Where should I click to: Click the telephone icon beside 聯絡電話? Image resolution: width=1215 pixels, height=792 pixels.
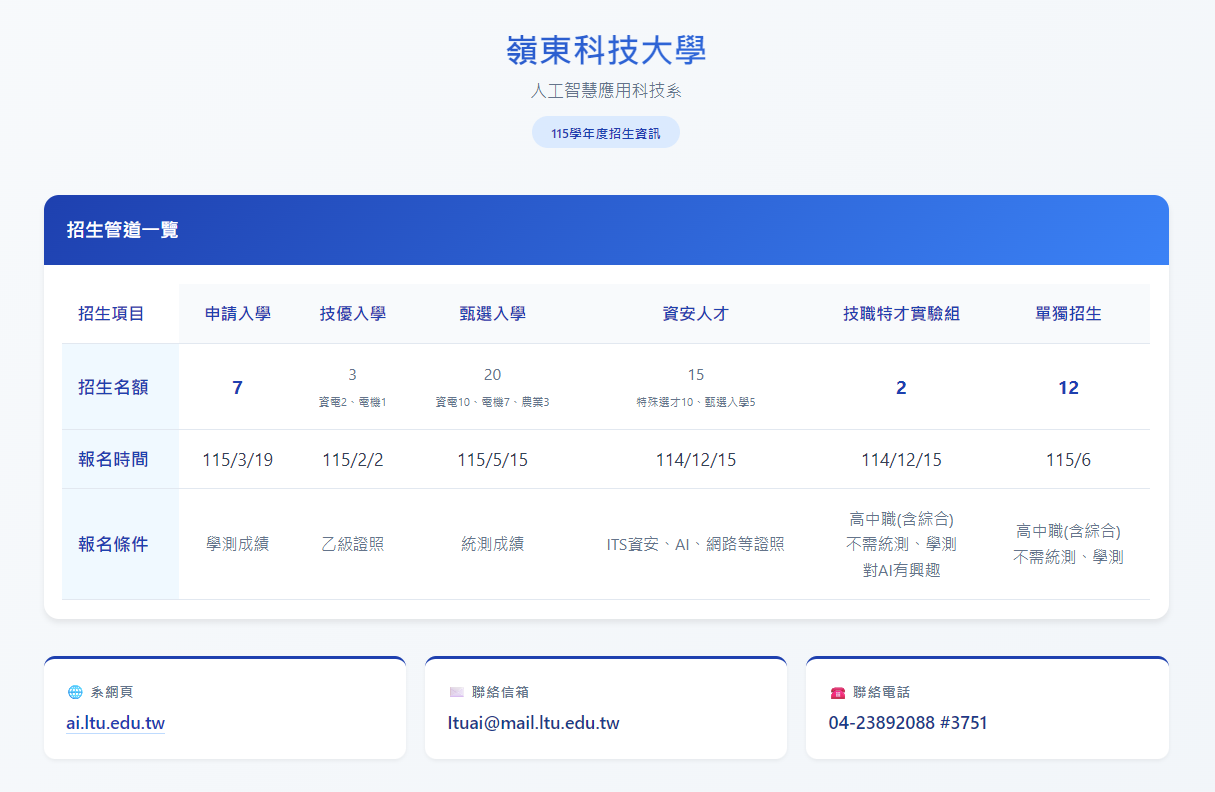(836, 691)
